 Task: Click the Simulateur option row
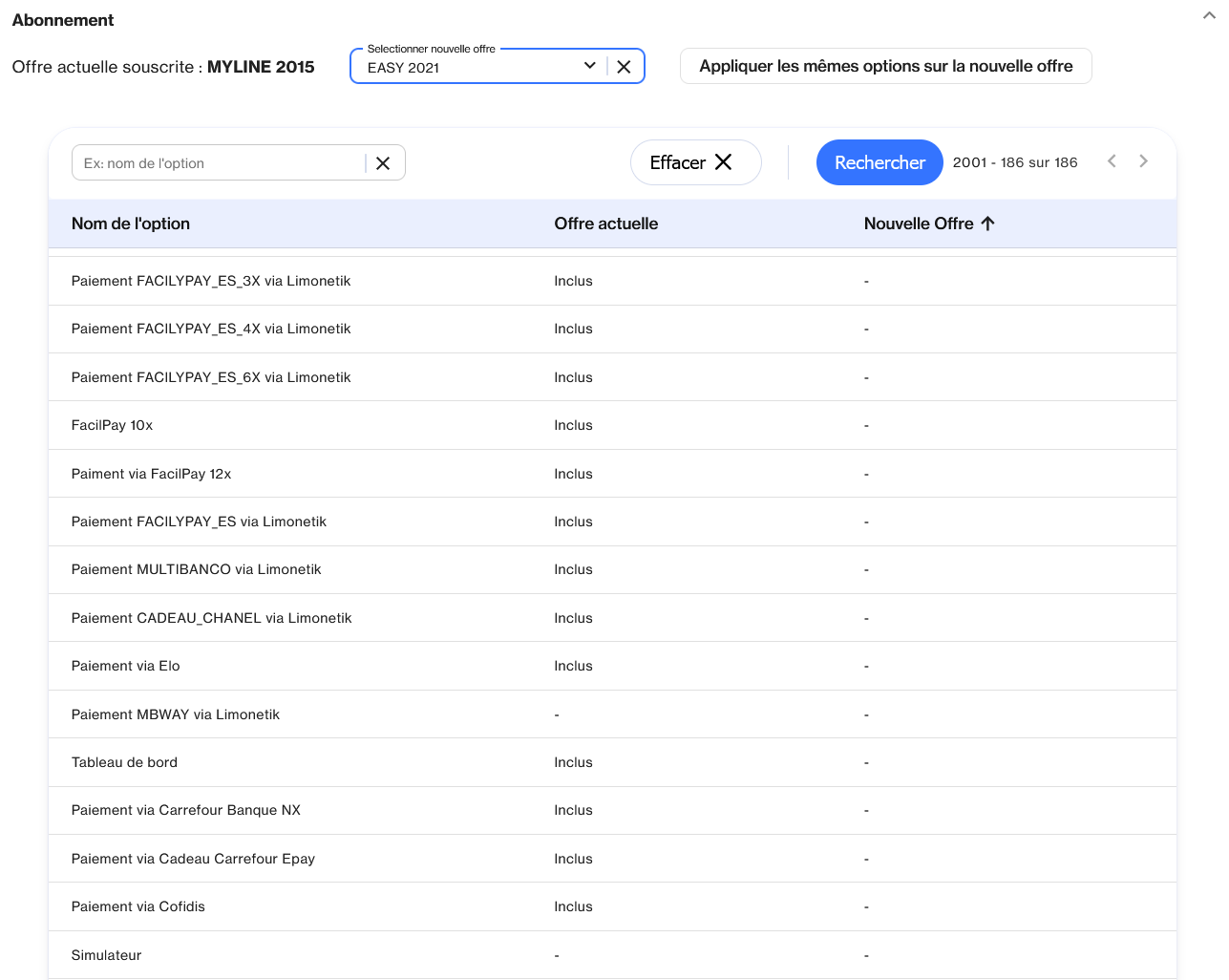(107, 955)
